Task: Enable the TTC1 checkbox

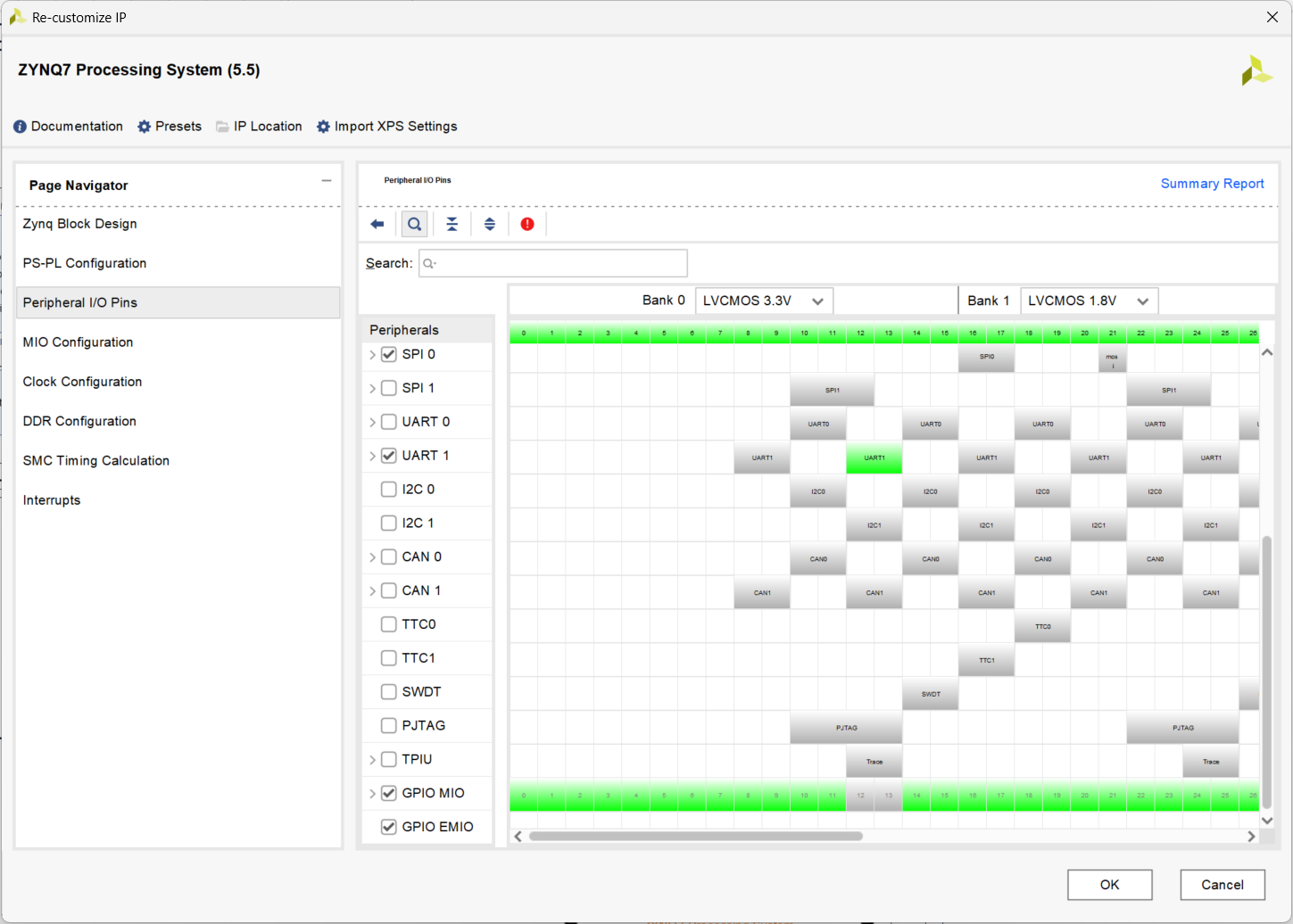Action: click(389, 658)
